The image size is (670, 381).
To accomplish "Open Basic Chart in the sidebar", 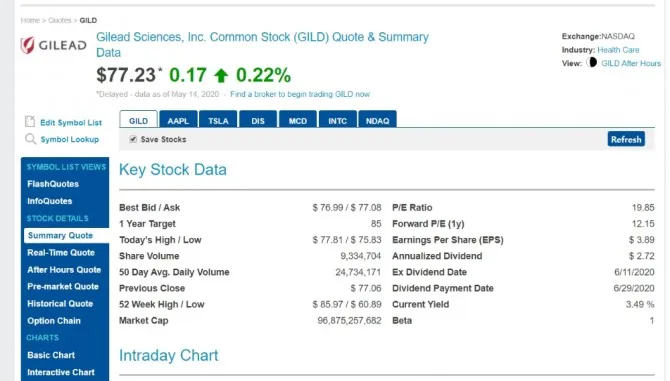I will coord(51,355).
